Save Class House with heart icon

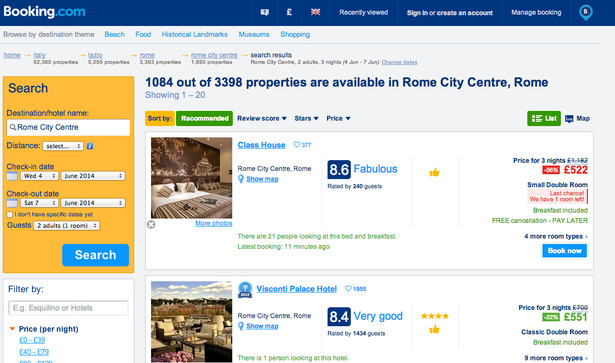pos(297,145)
